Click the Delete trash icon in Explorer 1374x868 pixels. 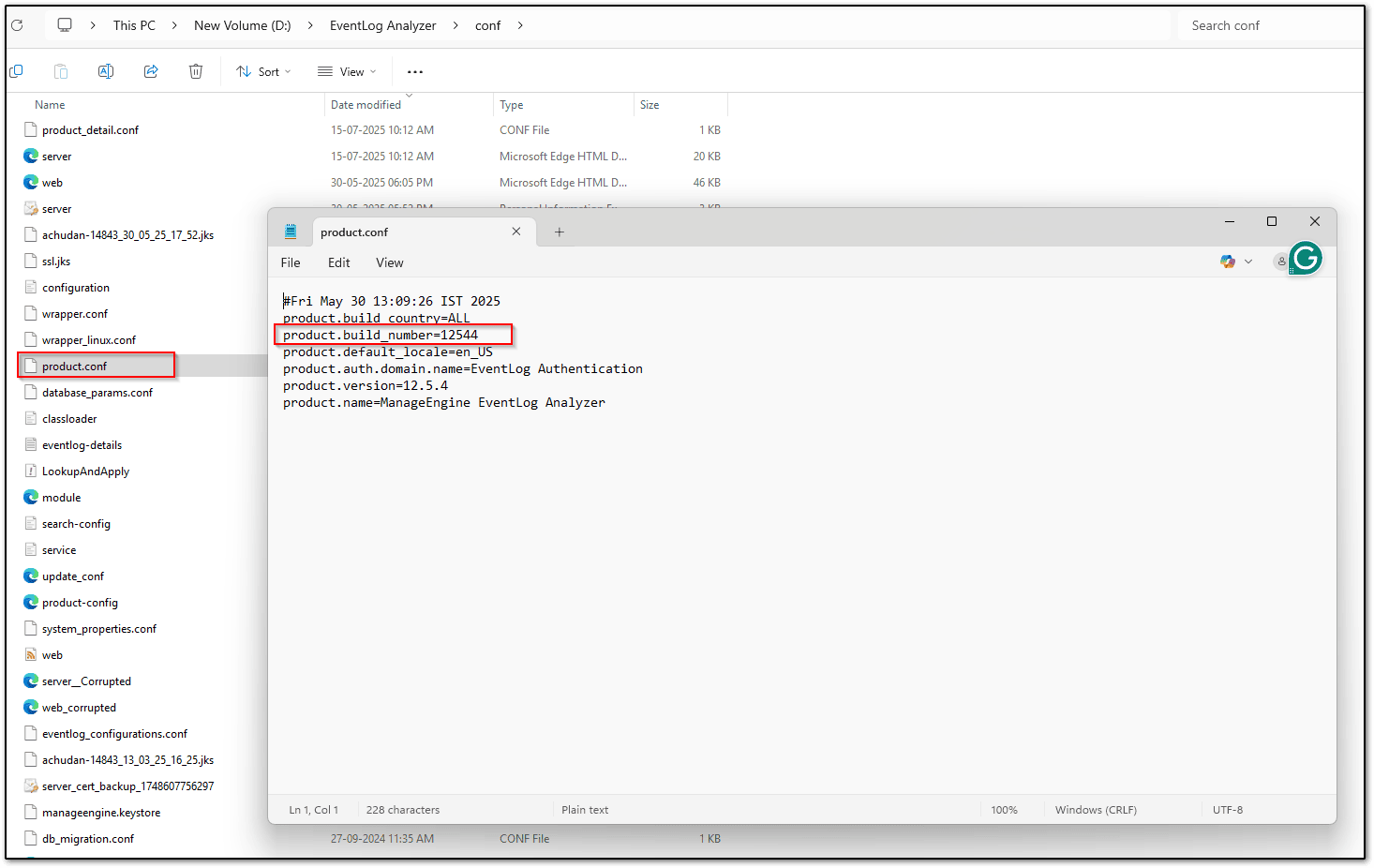point(196,71)
